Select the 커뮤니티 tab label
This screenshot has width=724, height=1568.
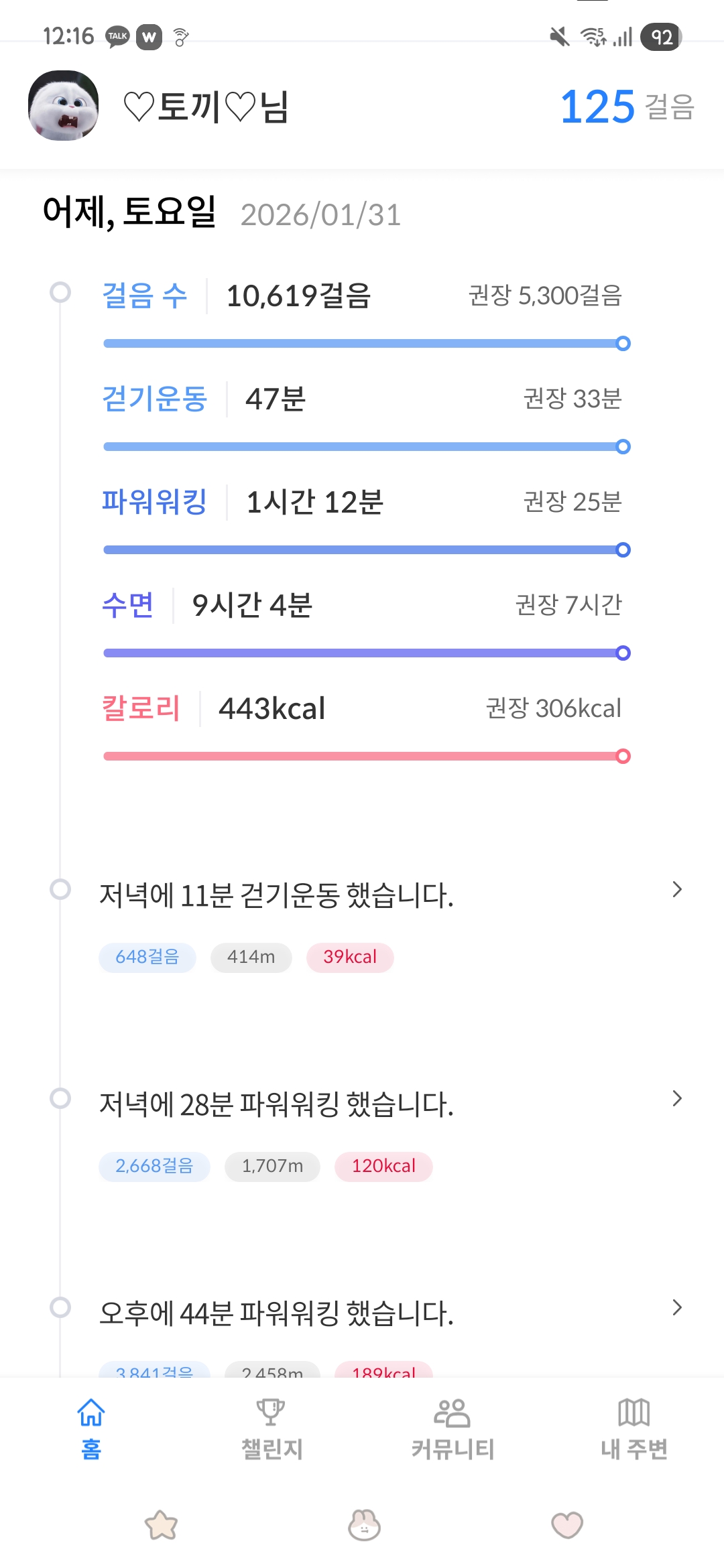tap(452, 1449)
